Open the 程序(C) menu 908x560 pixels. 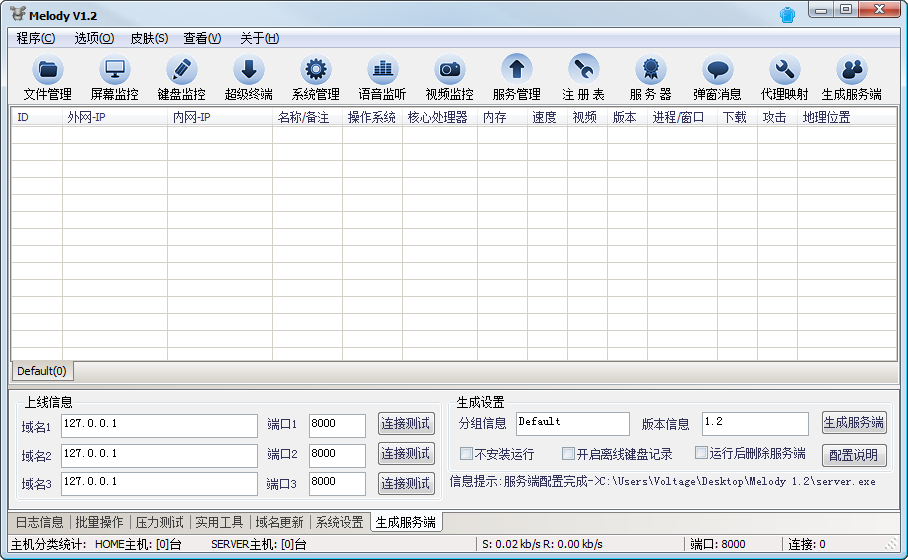[x=36, y=38]
